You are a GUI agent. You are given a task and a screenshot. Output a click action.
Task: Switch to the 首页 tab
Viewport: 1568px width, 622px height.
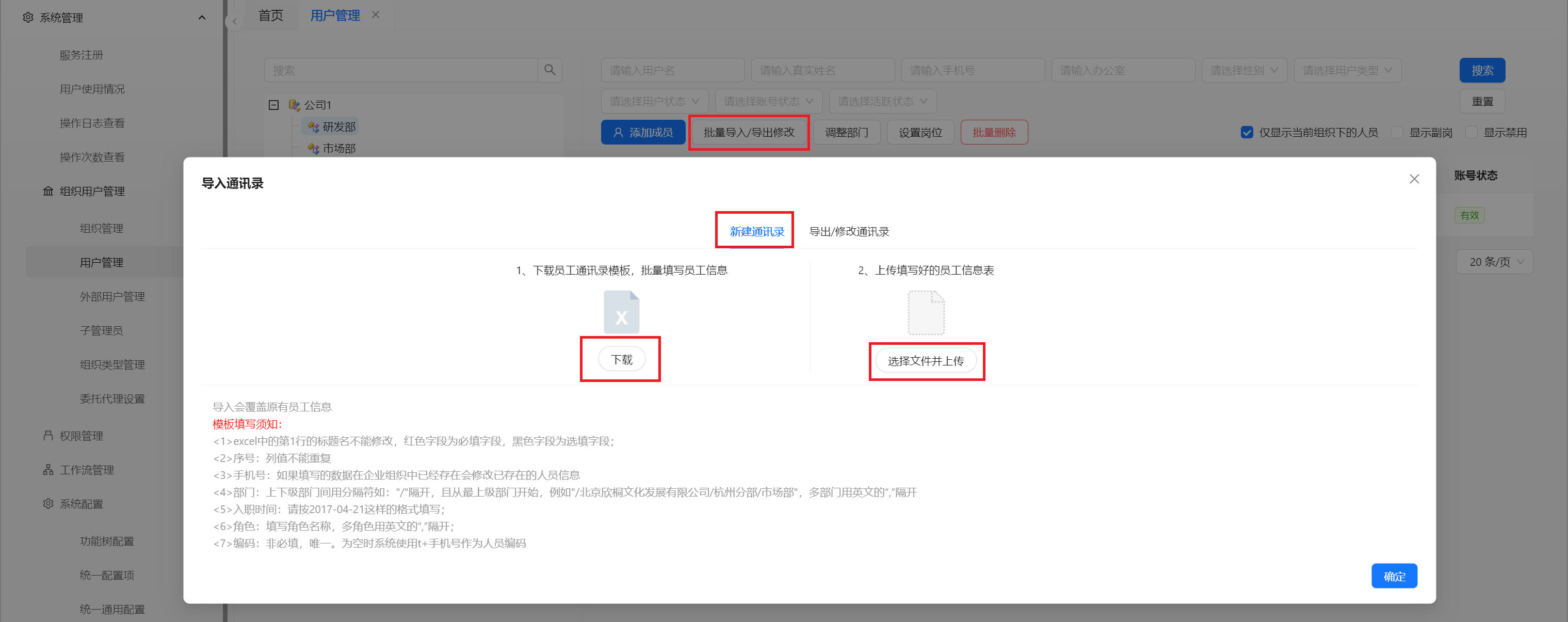pos(271,15)
